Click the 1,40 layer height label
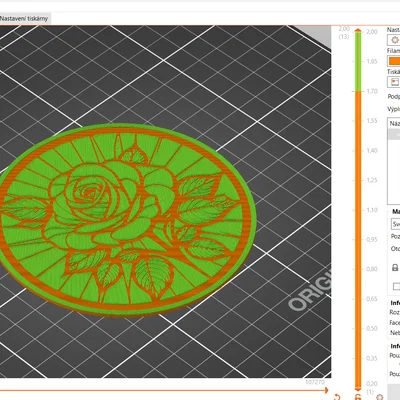Screen dimensions: 400x400 tap(372, 151)
